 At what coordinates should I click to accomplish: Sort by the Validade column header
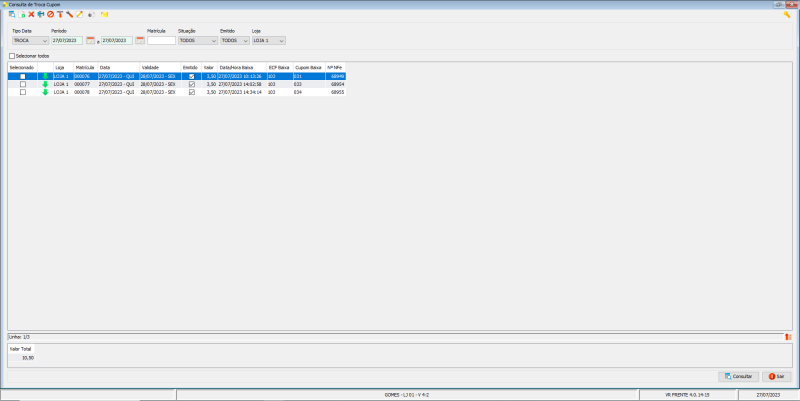[160, 67]
